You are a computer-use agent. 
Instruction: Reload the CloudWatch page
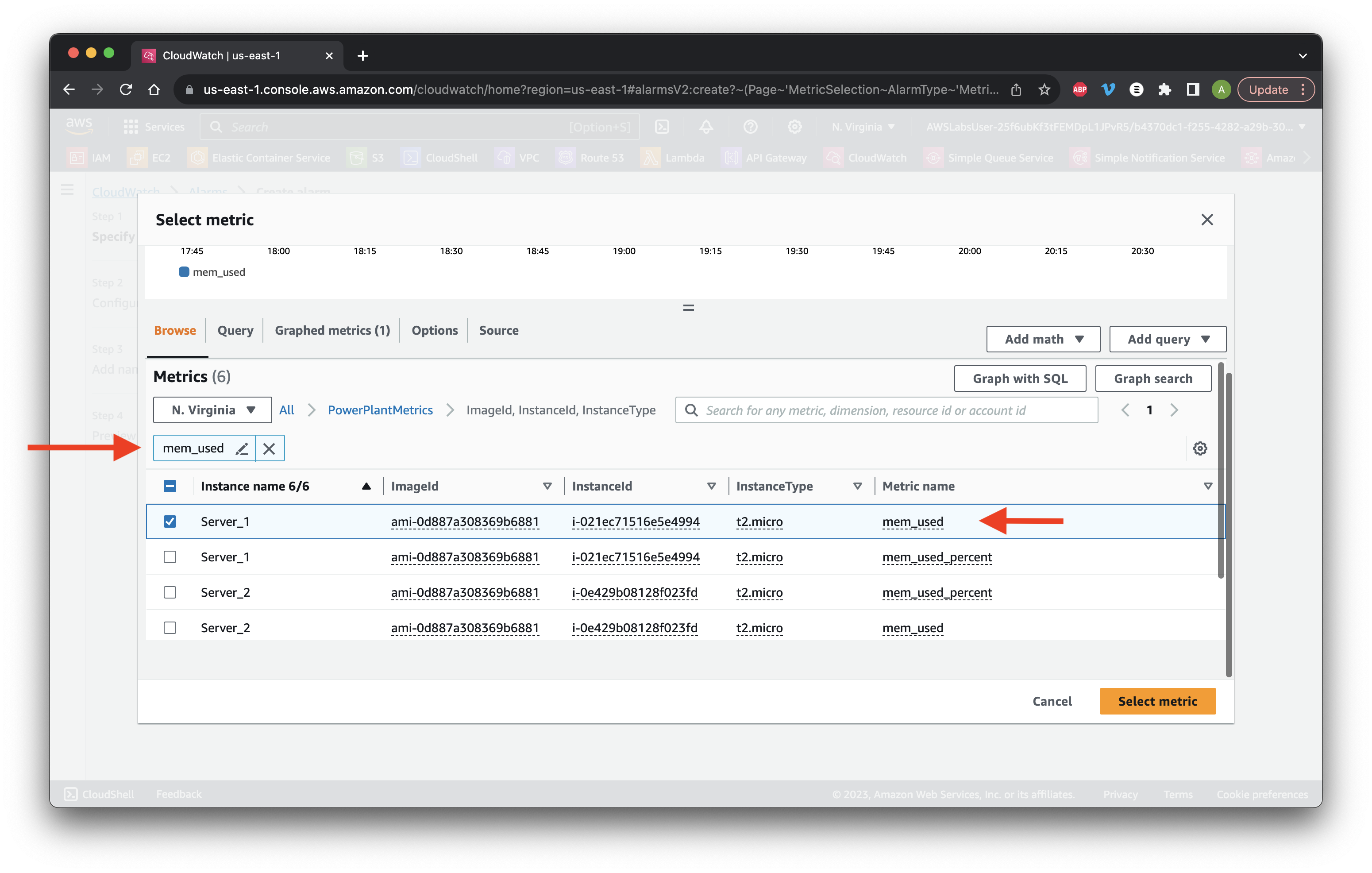click(x=126, y=89)
